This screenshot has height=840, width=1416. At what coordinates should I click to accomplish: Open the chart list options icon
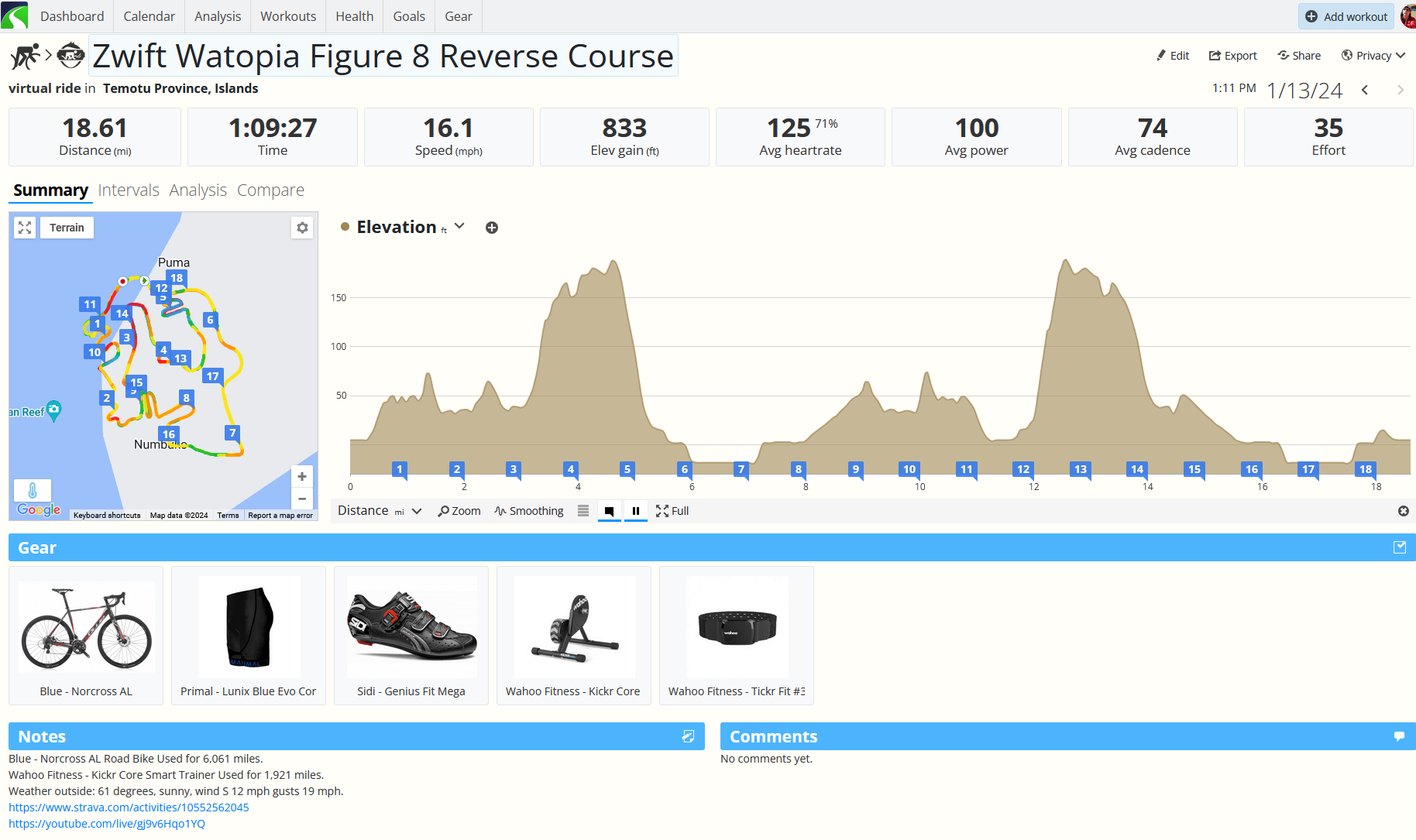[x=583, y=511]
